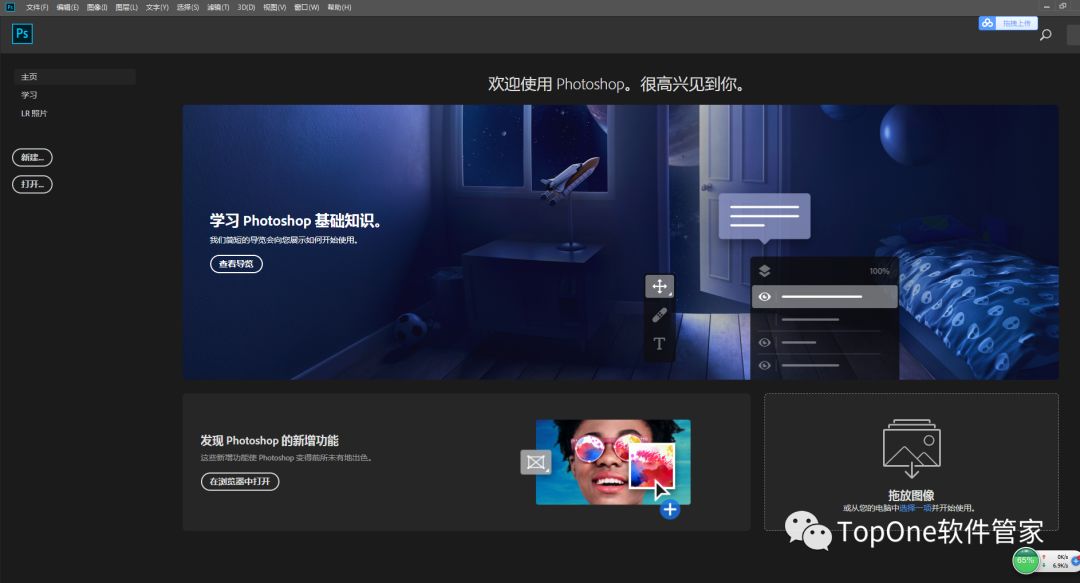Image resolution: width=1080 pixels, height=583 pixels.
Task: Open the 帮助(H) menu
Action: (x=339, y=7)
